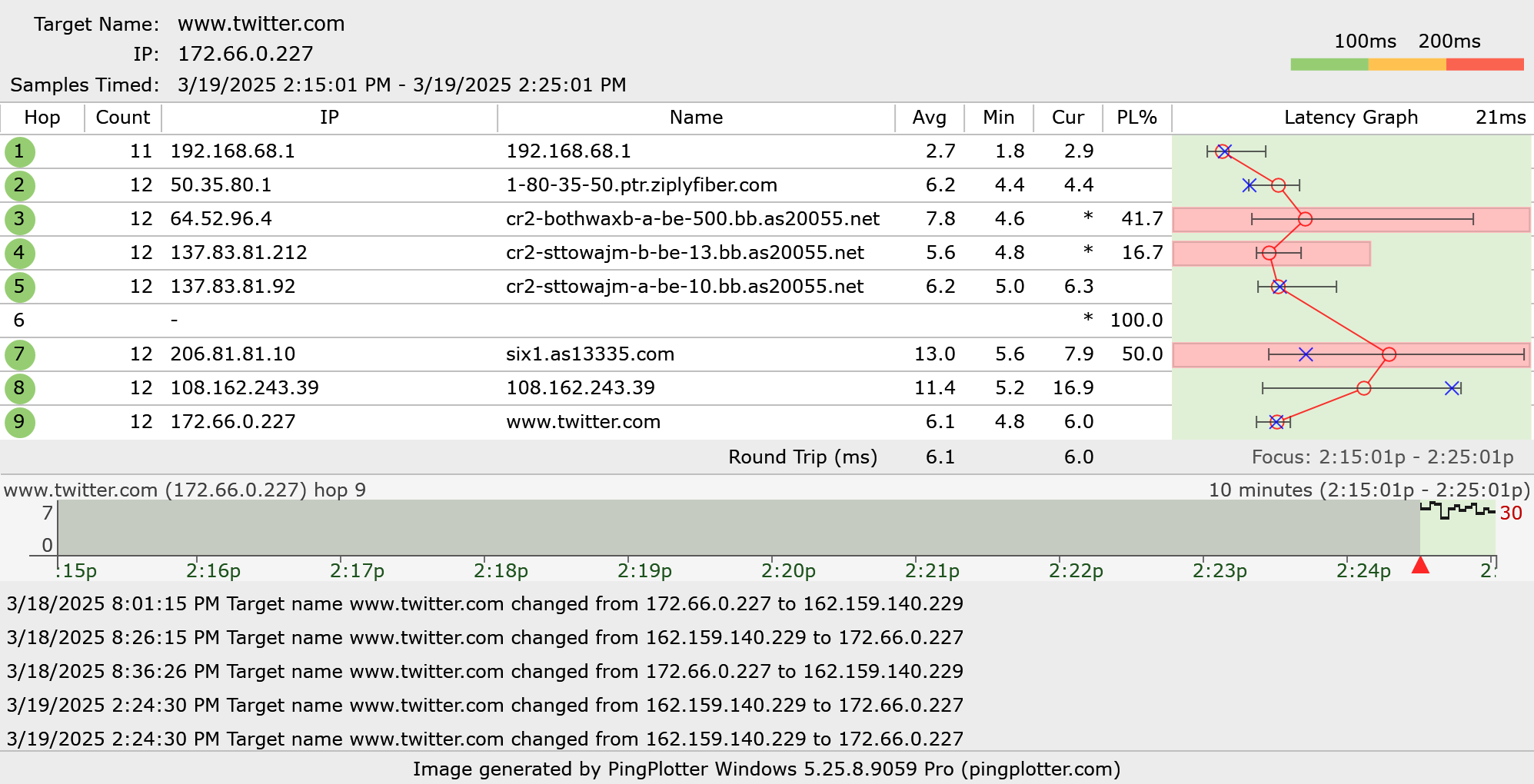Click hop 8 average value 11.4
Viewport: 1534px width, 784px height.
tap(934, 388)
